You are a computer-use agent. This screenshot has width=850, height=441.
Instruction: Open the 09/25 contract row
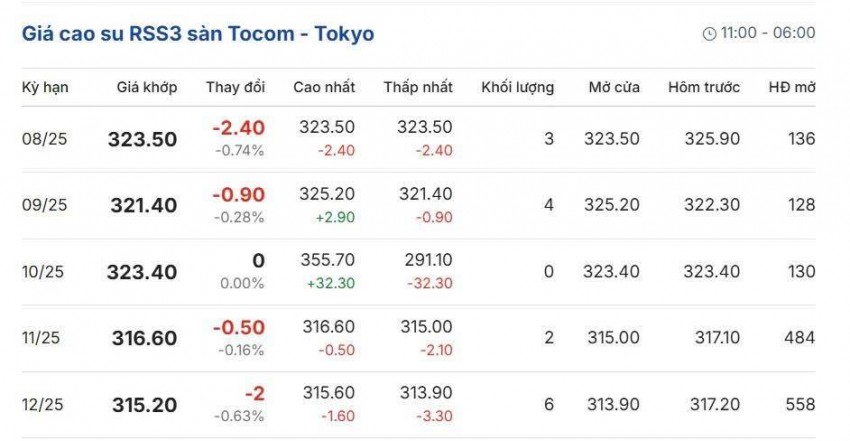(45, 205)
